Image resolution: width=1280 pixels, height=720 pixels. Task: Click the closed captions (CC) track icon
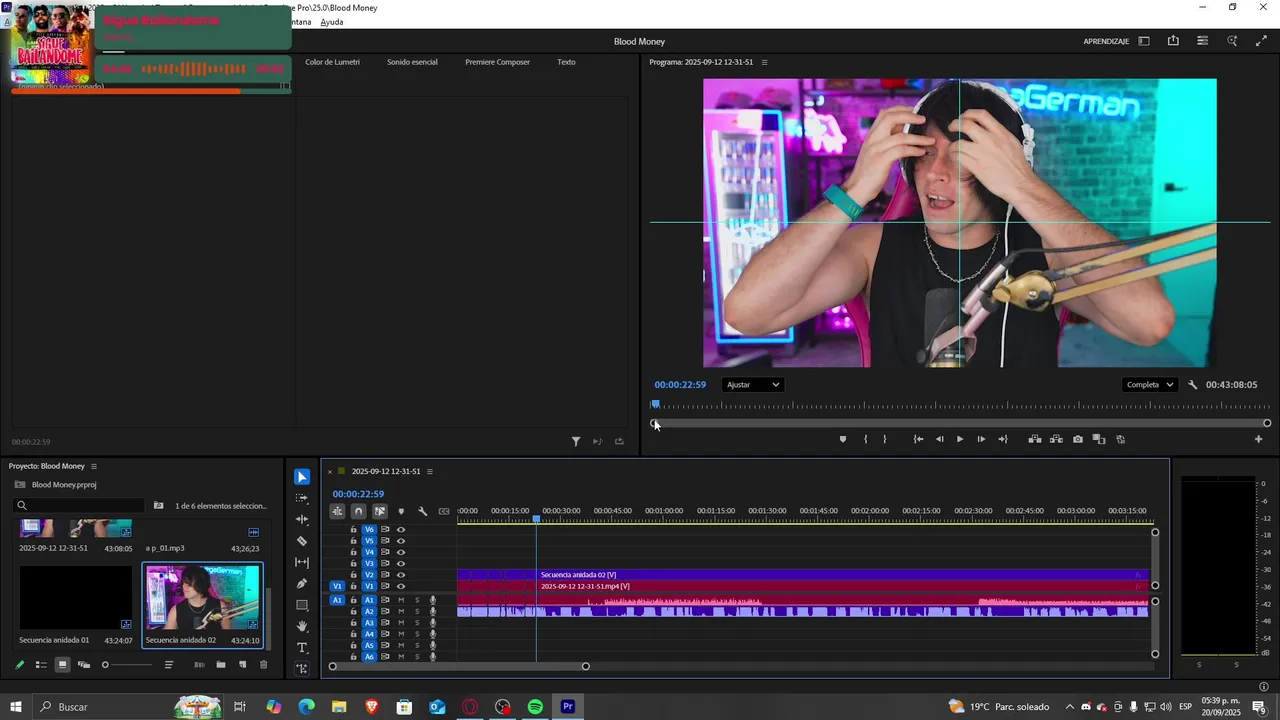tap(444, 511)
